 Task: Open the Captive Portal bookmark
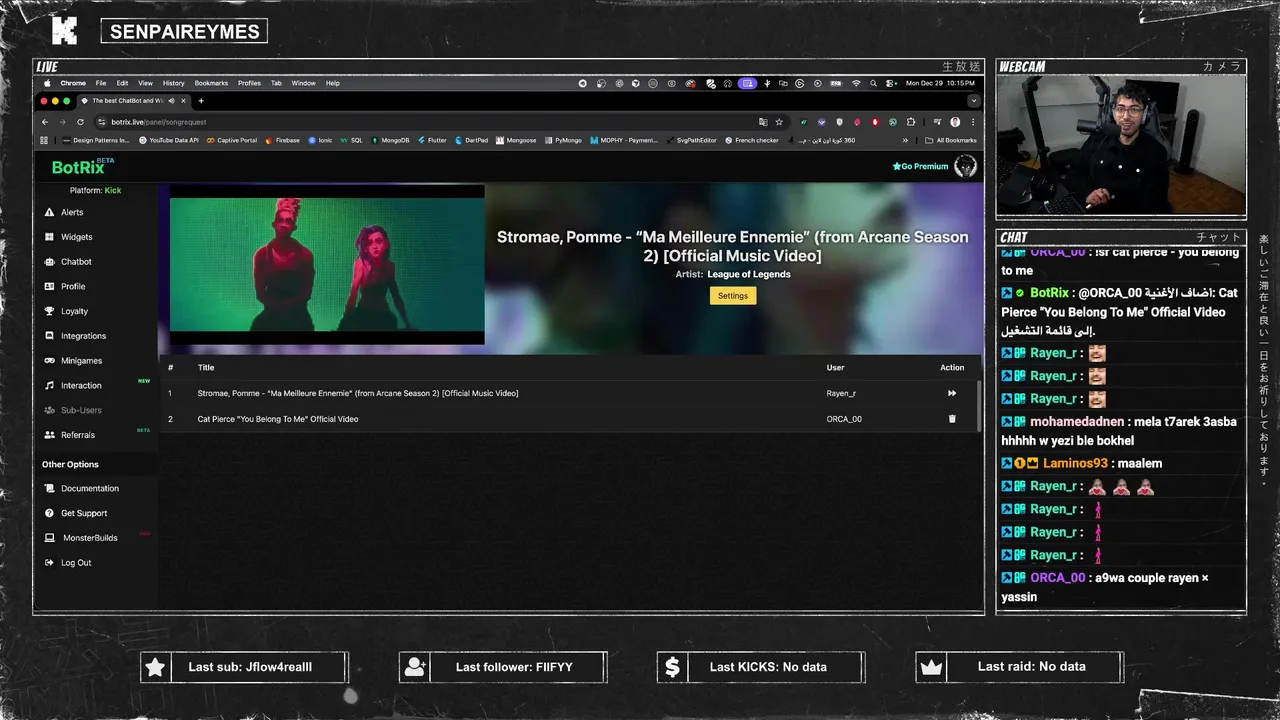[231, 140]
